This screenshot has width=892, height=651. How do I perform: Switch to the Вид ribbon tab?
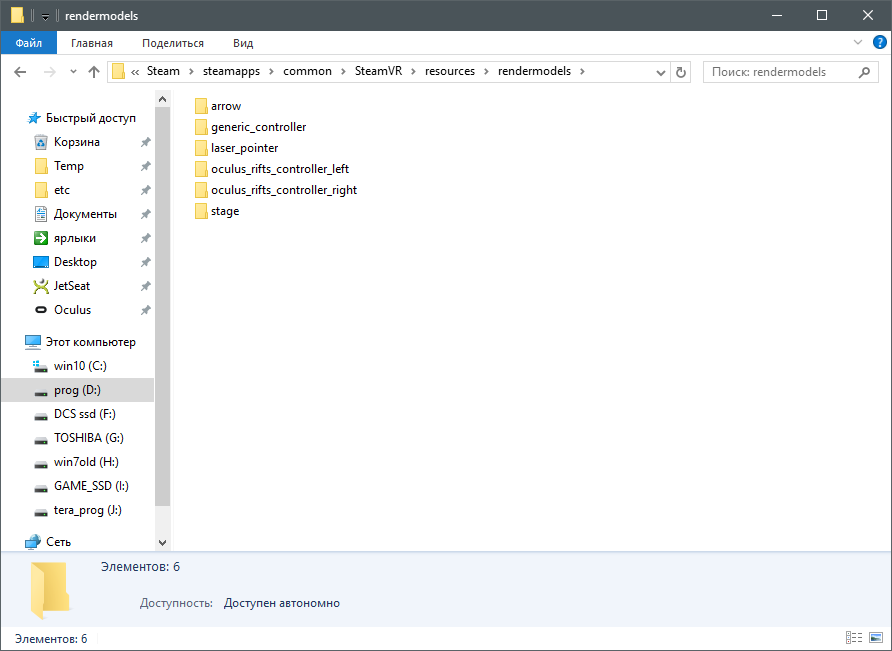243,43
